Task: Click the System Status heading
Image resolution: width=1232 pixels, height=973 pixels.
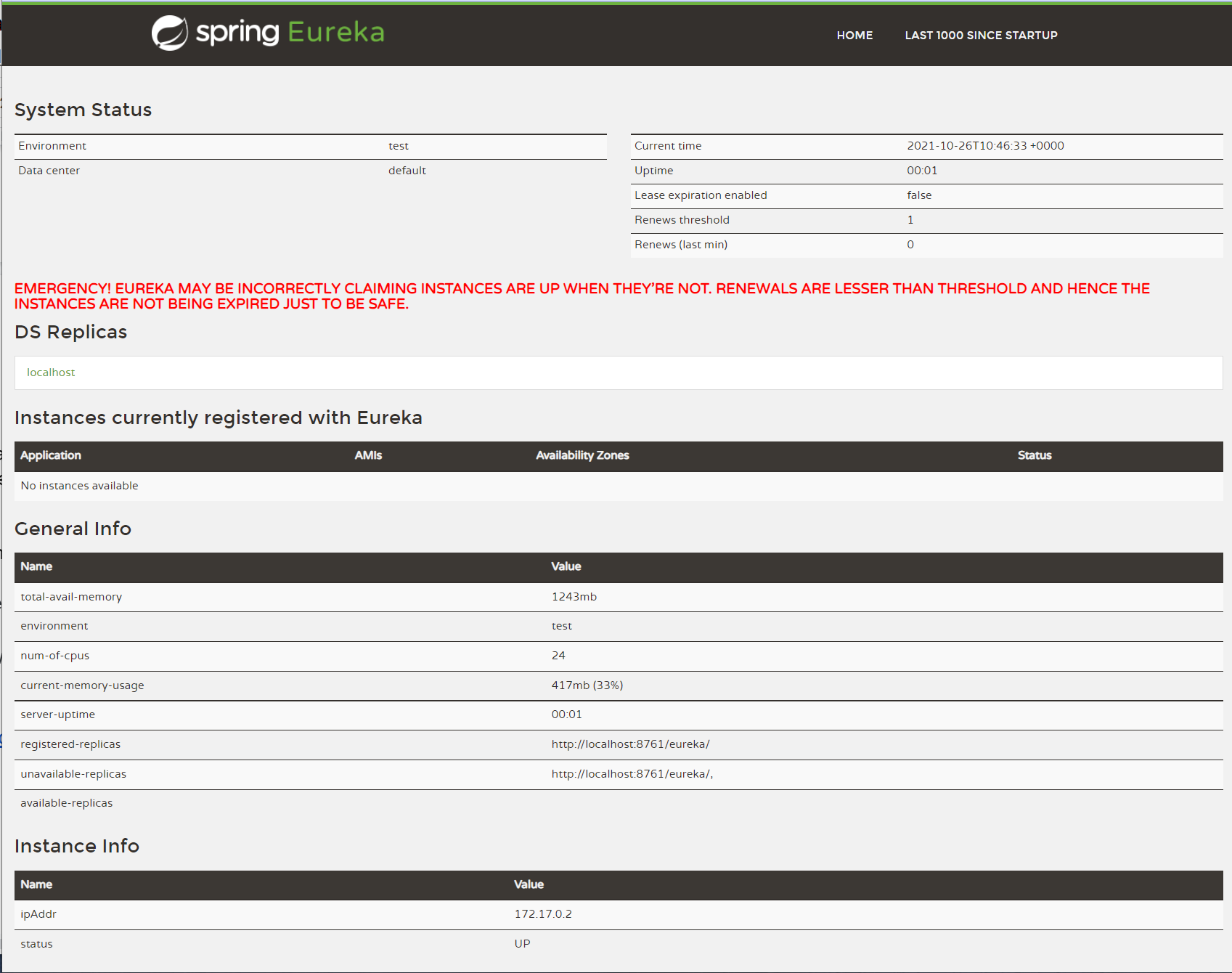Action: (83, 110)
